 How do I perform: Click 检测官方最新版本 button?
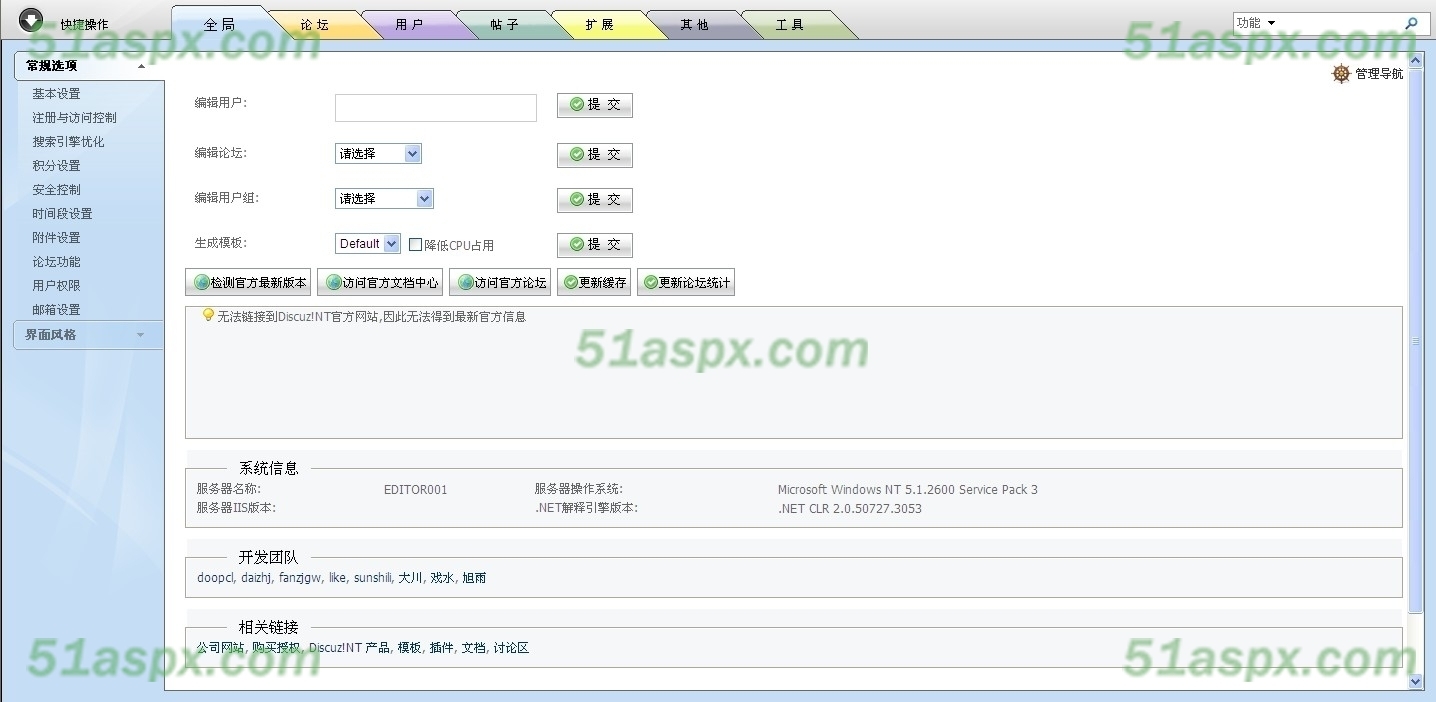(249, 283)
